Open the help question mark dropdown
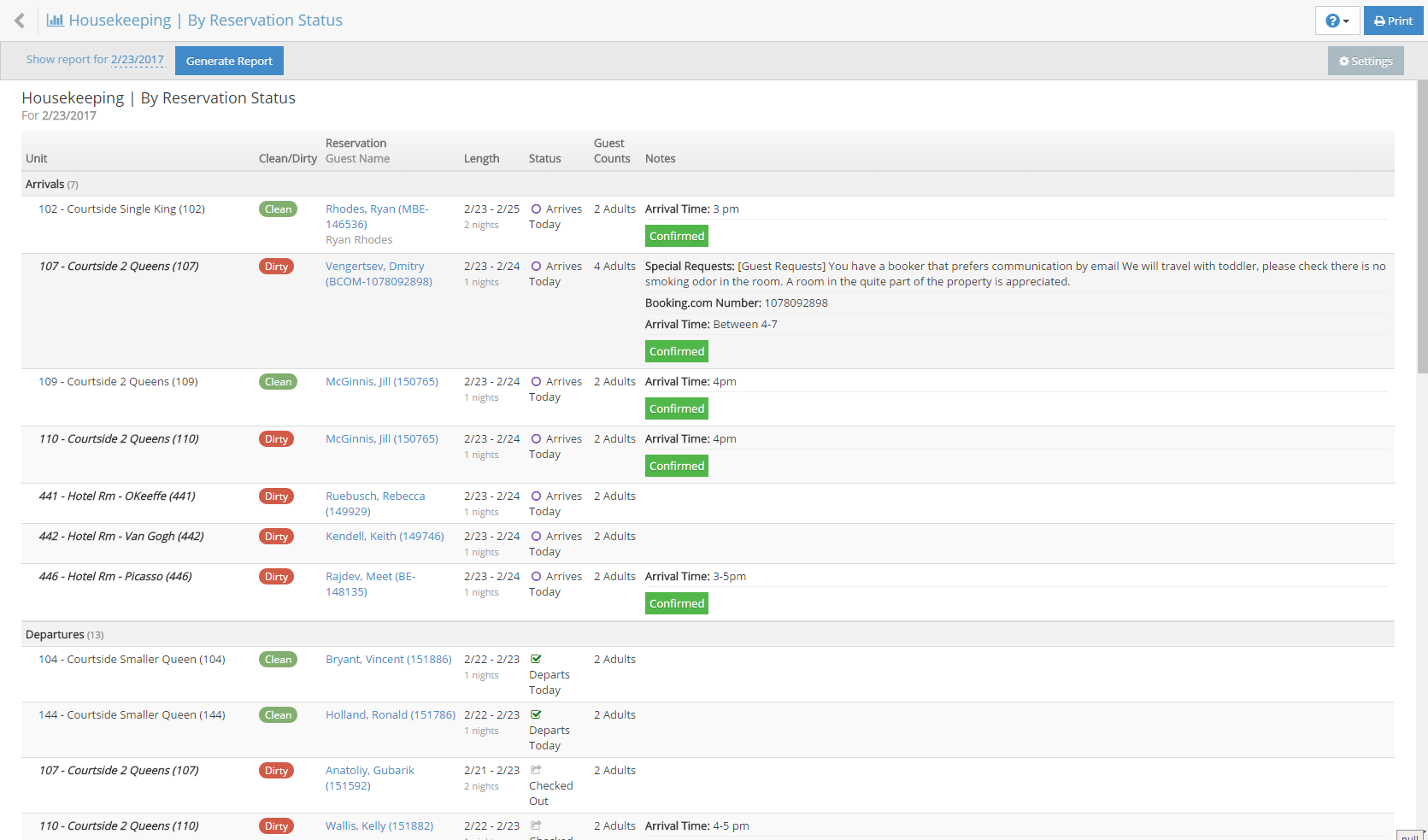 tap(1337, 21)
